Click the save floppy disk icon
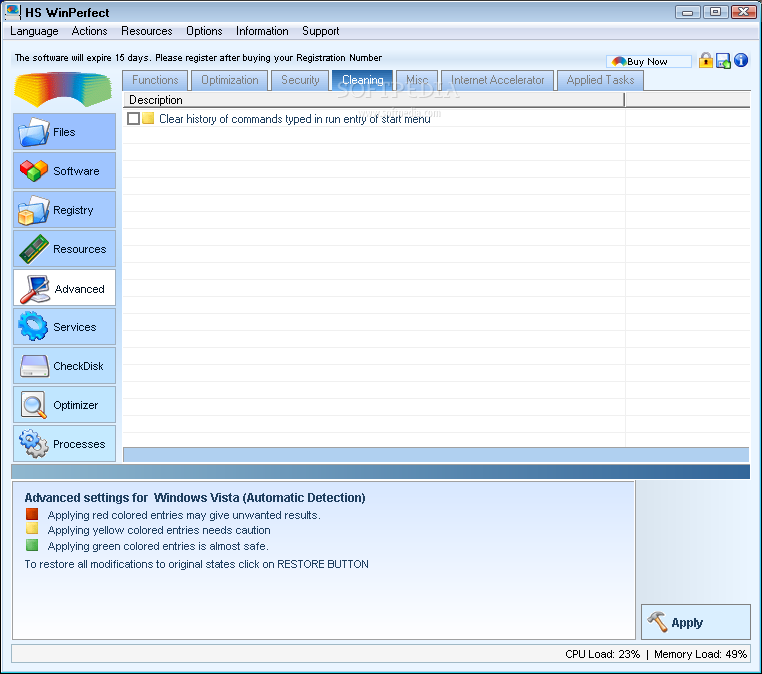762x674 pixels. (x=723, y=61)
